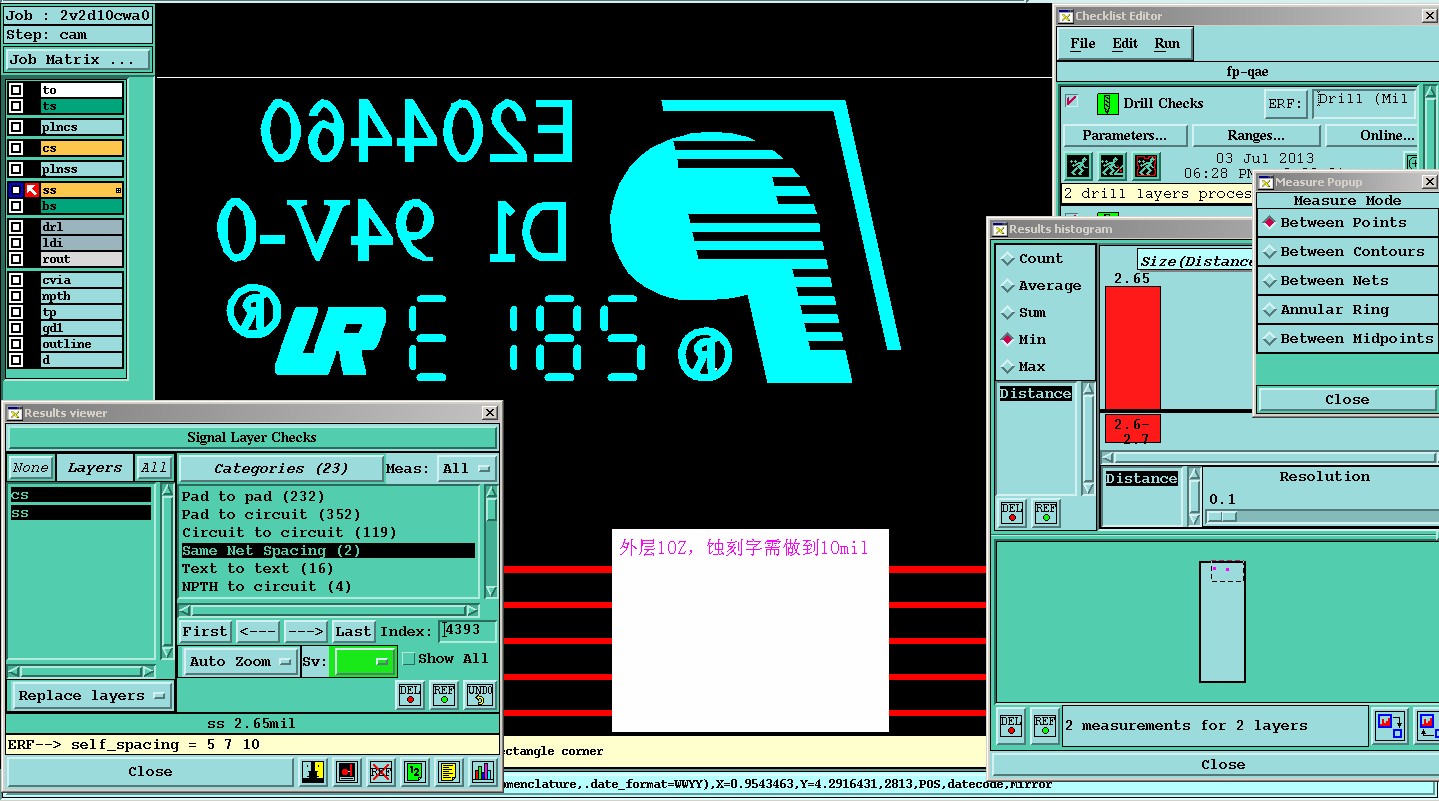Toggle the 'drl' layer checkbox
1439x801 pixels.
point(16,227)
